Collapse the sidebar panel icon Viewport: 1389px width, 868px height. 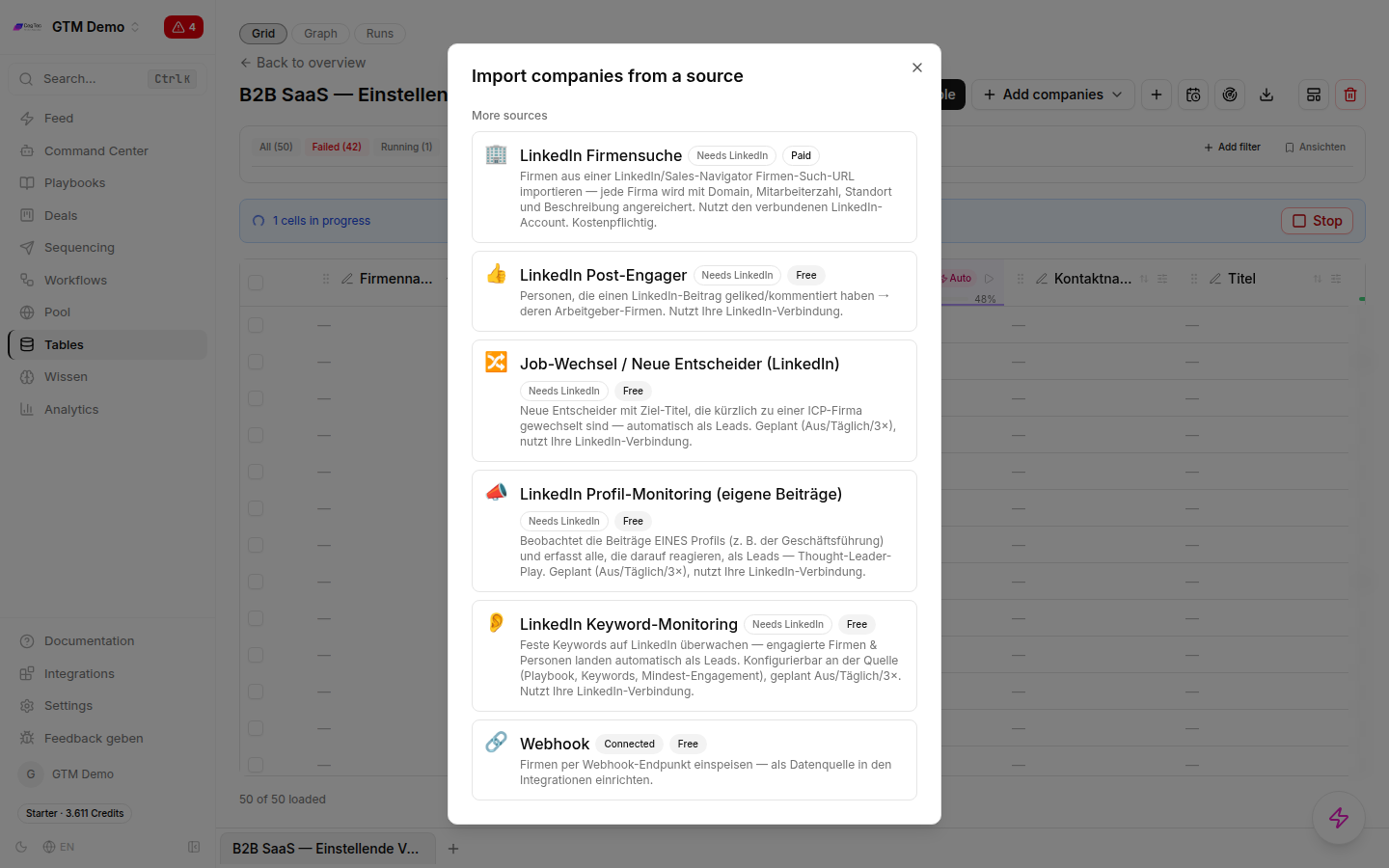194,847
